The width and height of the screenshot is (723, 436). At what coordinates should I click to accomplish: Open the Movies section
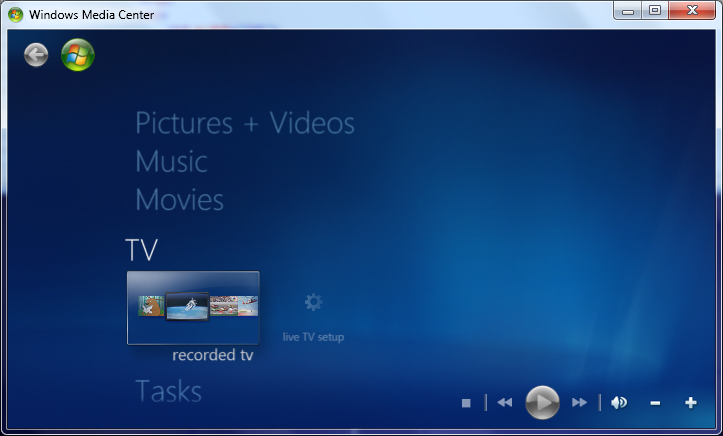click(179, 199)
